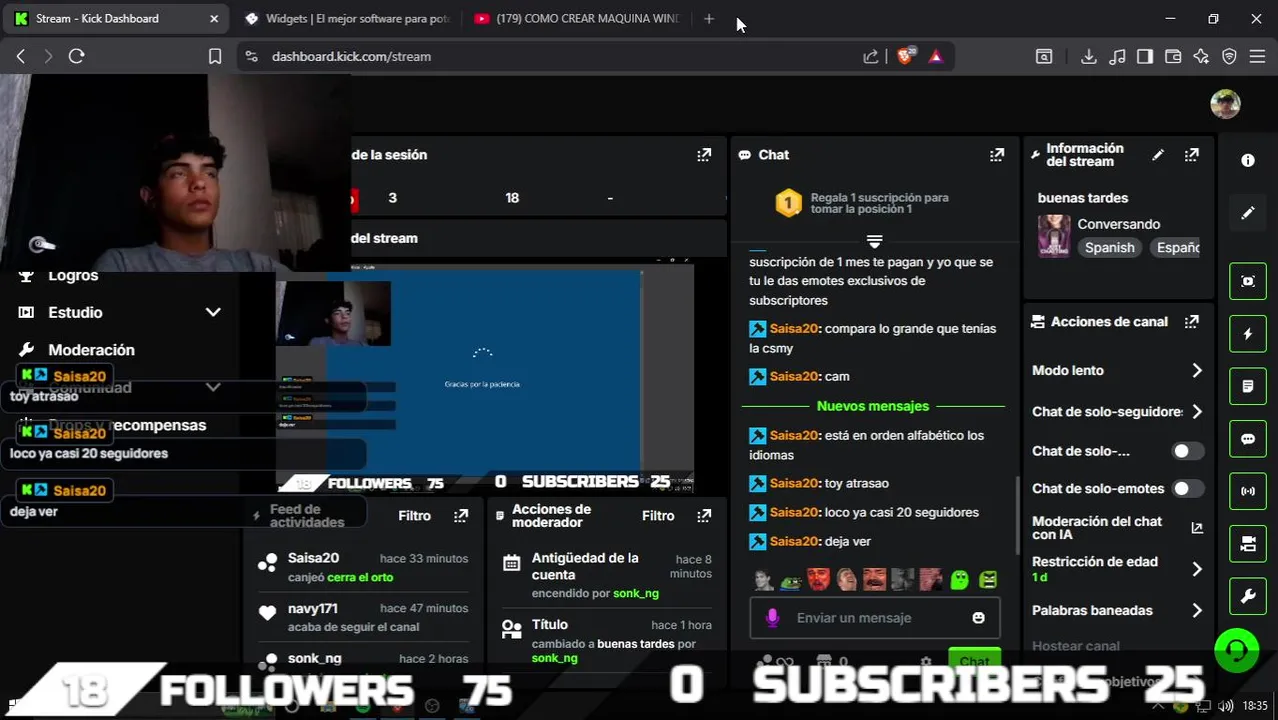Click the Spanish language tag
The width and height of the screenshot is (1278, 720).
click(1110, 248)
